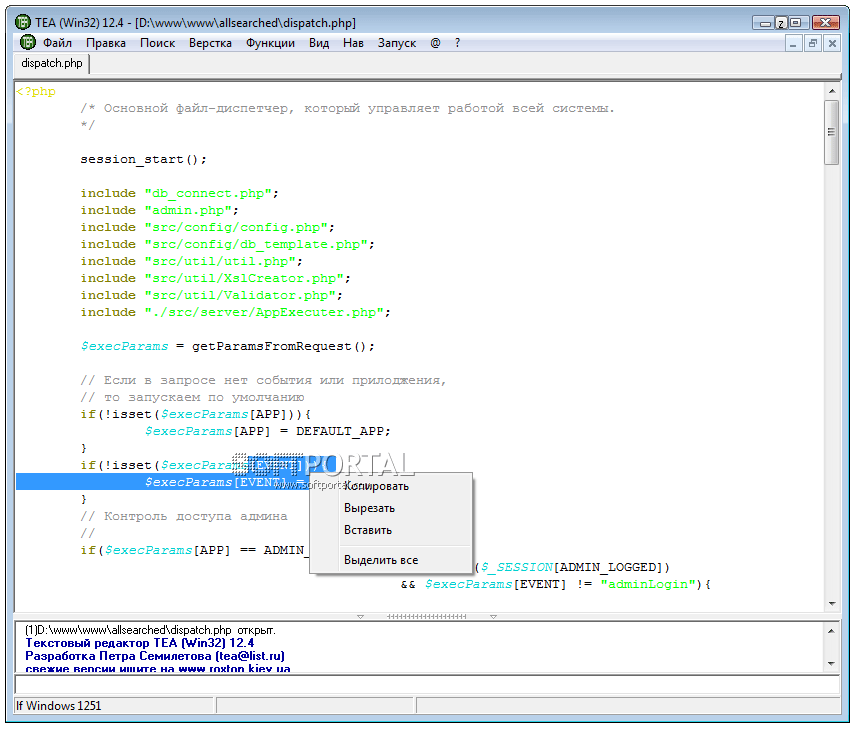
Task: Click the include "src/config/db_template.php" line
Action: 228,244
